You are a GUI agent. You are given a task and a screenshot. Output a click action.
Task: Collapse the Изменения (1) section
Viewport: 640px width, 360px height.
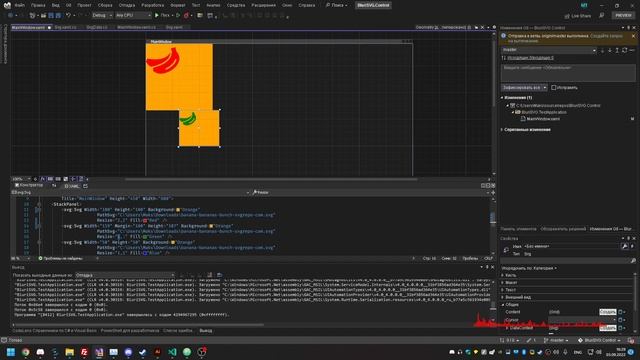[x=502, y=98]
